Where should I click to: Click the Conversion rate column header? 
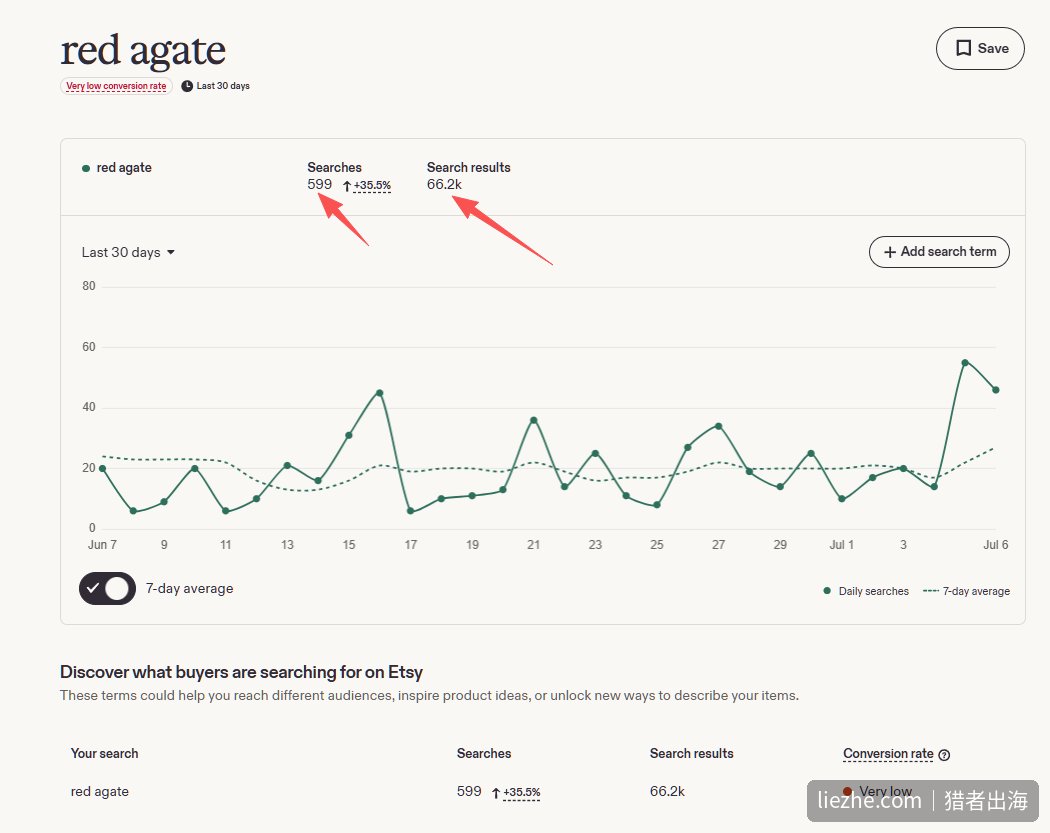click(888, 753)
